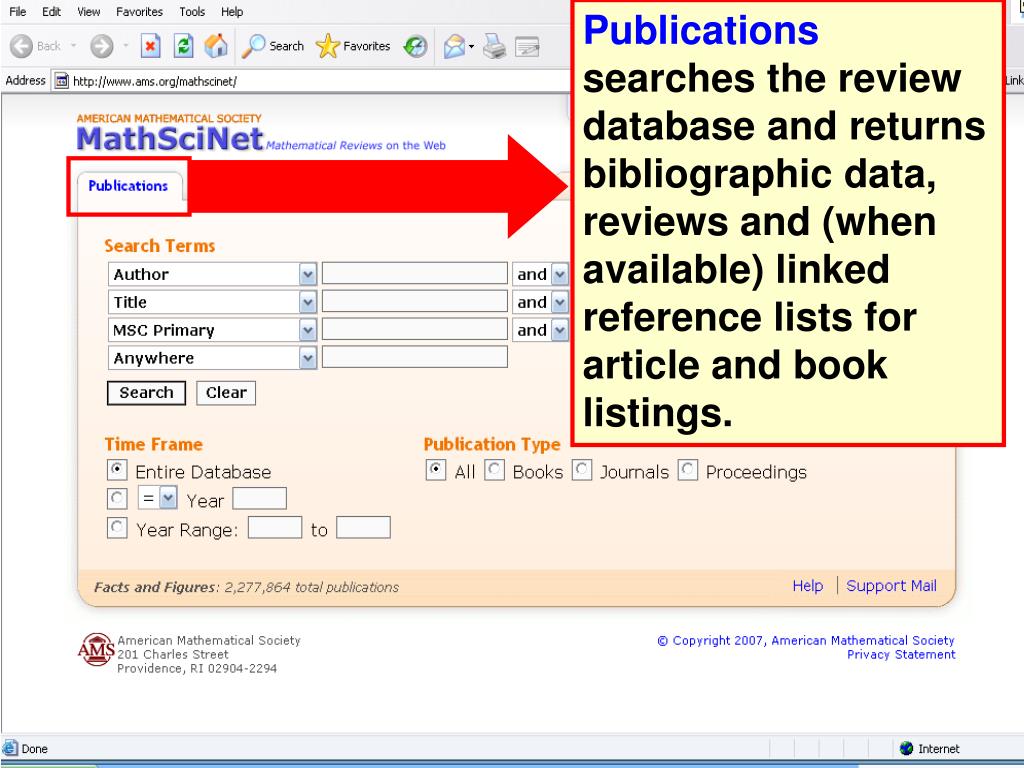This screenshot has height=768, width=1024.
Task: Open the Edit menu
Action: point(51,12)
